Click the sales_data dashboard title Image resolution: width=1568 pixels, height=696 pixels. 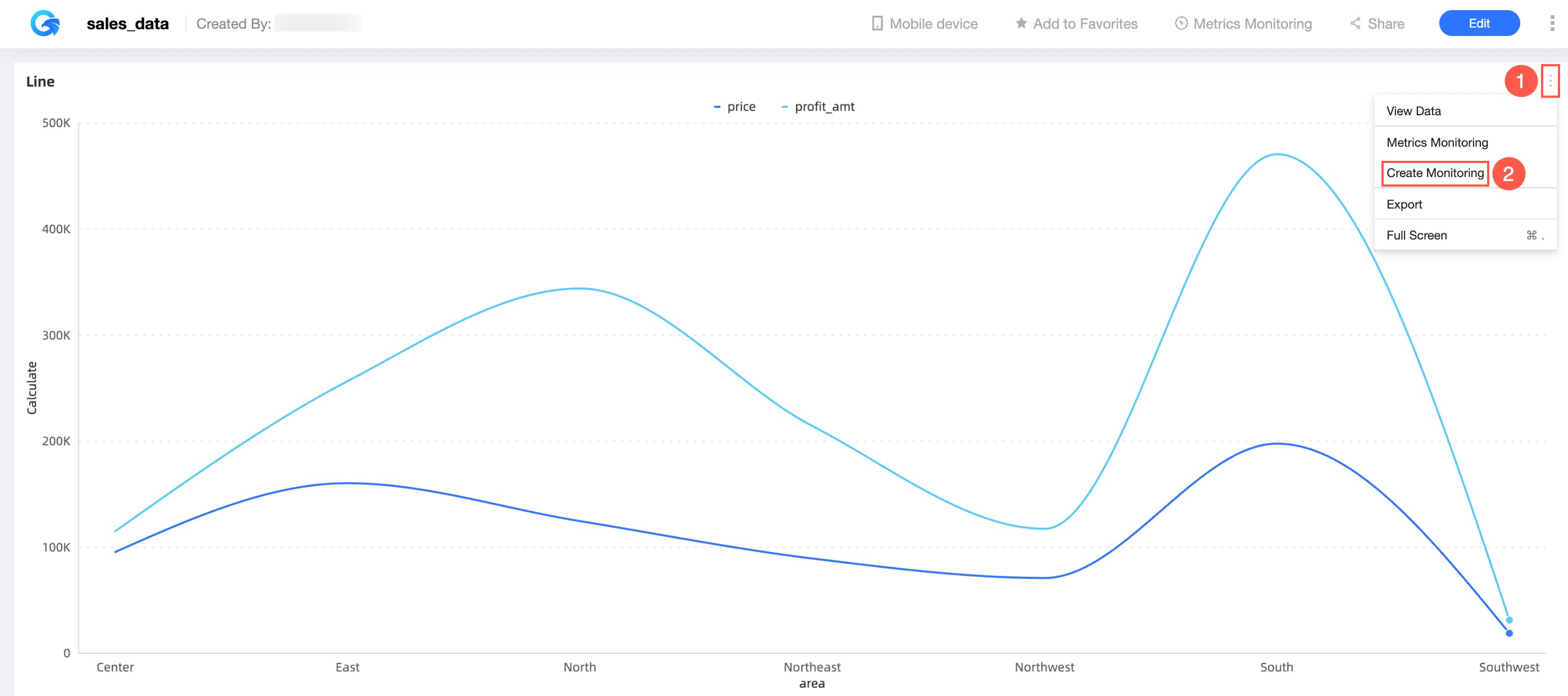[128, 23]
